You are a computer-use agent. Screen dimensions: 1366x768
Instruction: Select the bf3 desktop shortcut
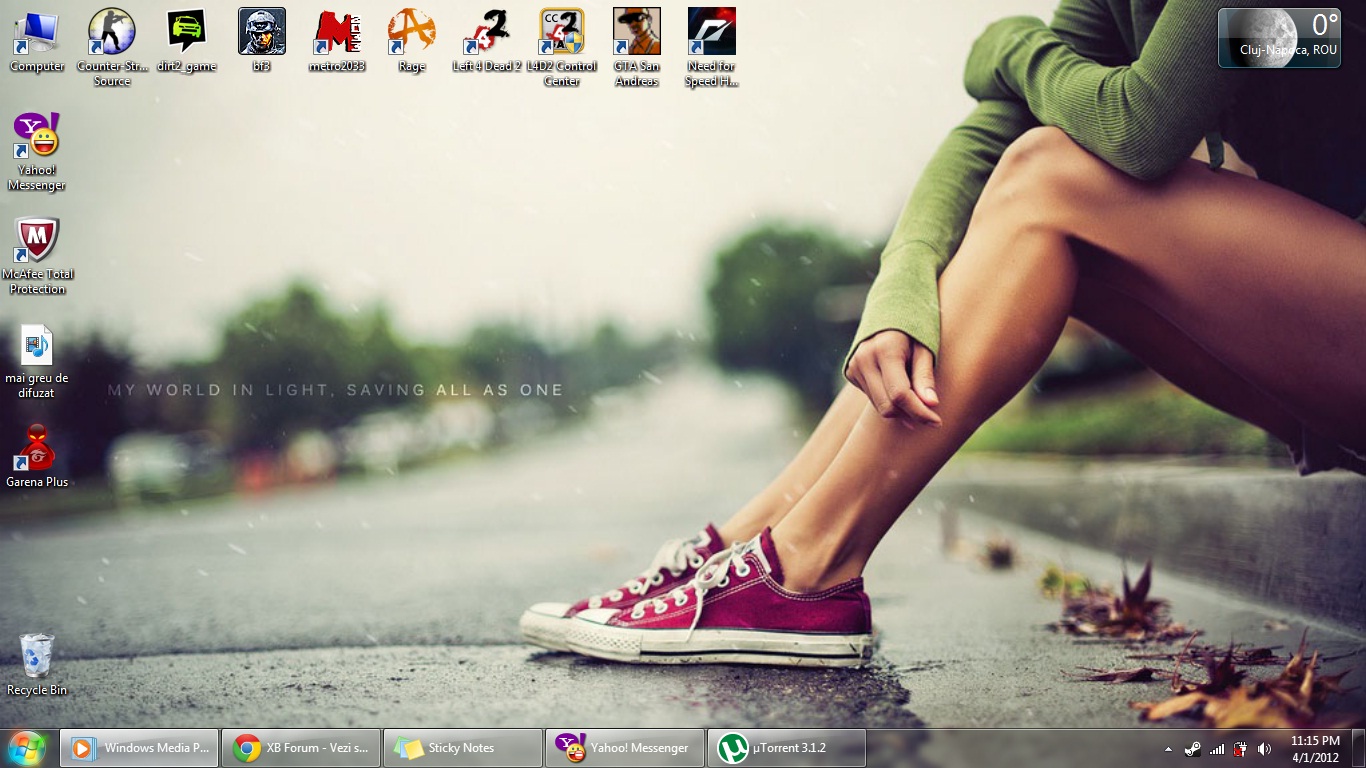point(262,33)
